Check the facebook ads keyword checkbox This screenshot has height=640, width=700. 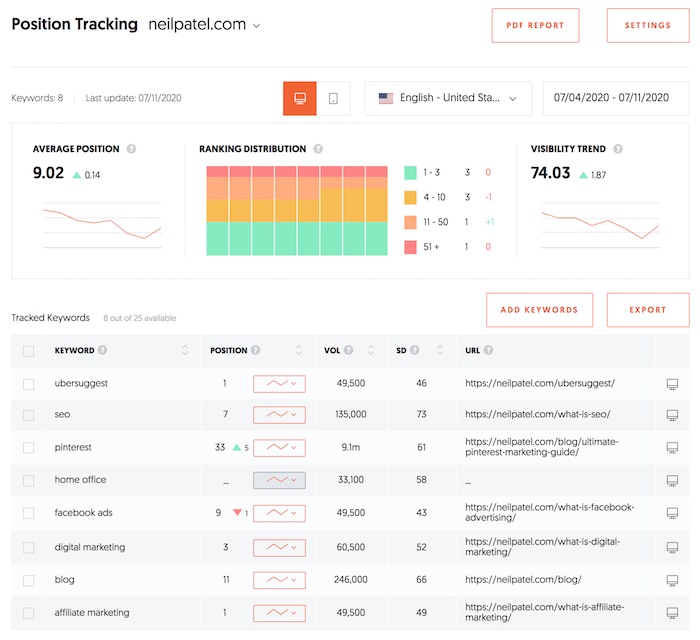coord(29,513)
